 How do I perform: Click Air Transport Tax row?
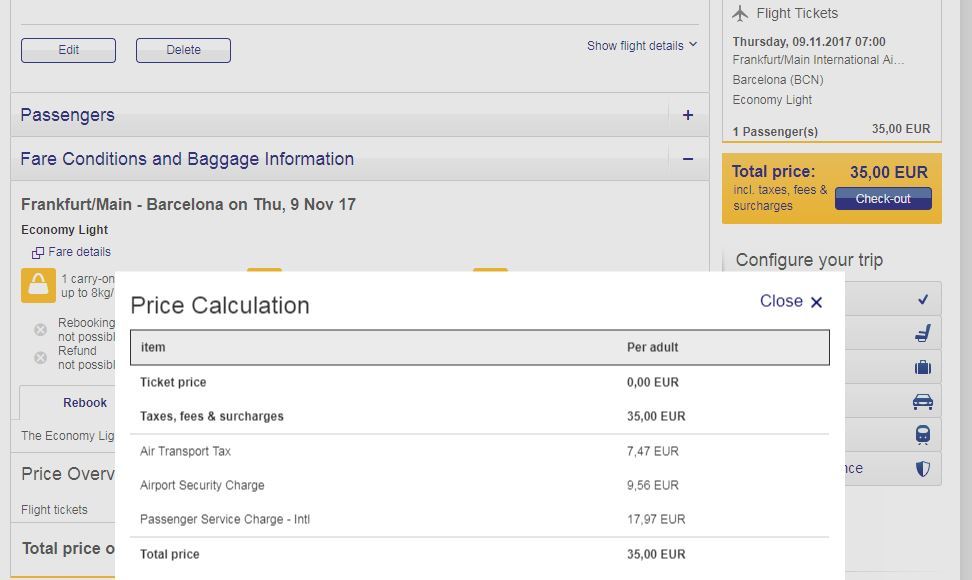pyautogui.click(x=480, y=451)
